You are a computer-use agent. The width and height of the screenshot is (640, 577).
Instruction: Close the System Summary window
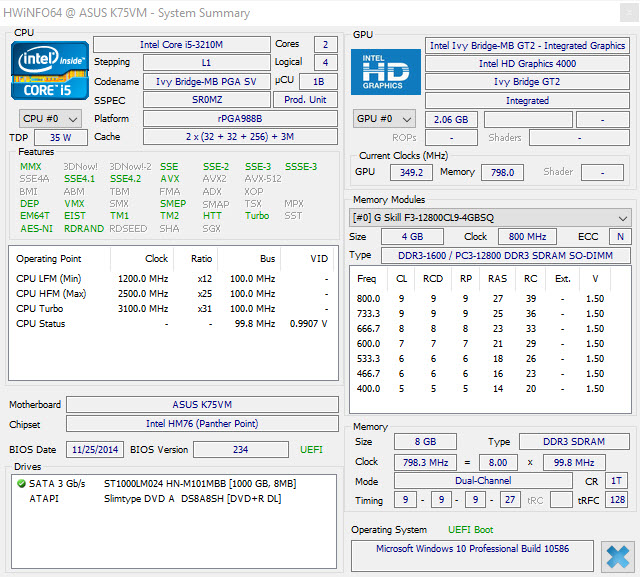coord(629,13)
